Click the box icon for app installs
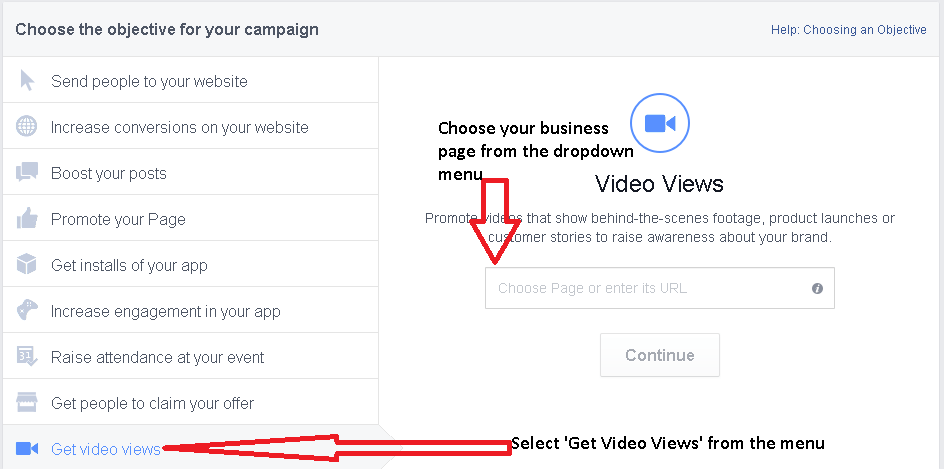Image resolution: width=944 pixels, height=469 pixels. click(27, 265)
